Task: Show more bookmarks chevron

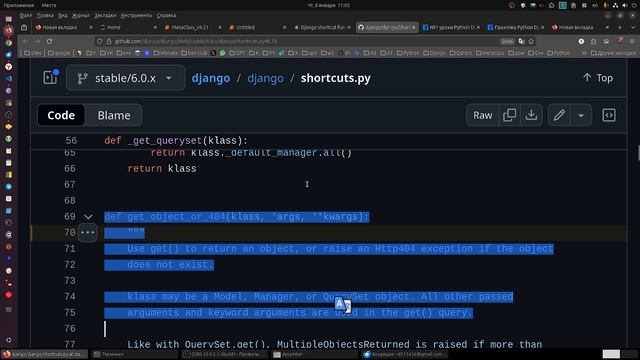Action: [584, 53]
